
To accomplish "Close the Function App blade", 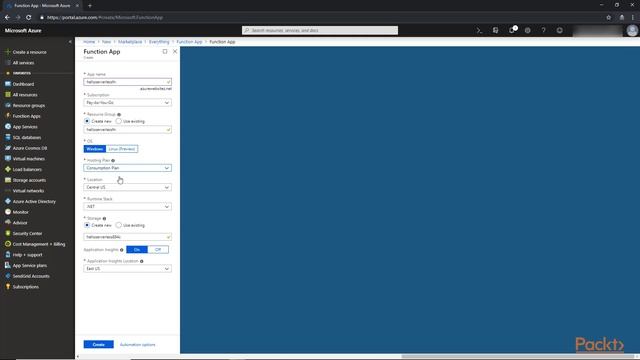I will pyautogui.click(x=175, y=51).
